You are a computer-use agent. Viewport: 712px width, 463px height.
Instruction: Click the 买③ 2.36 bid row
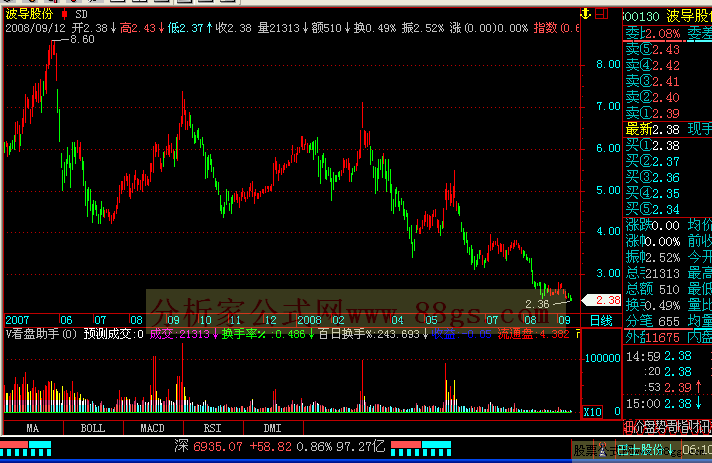coord(653,177)
